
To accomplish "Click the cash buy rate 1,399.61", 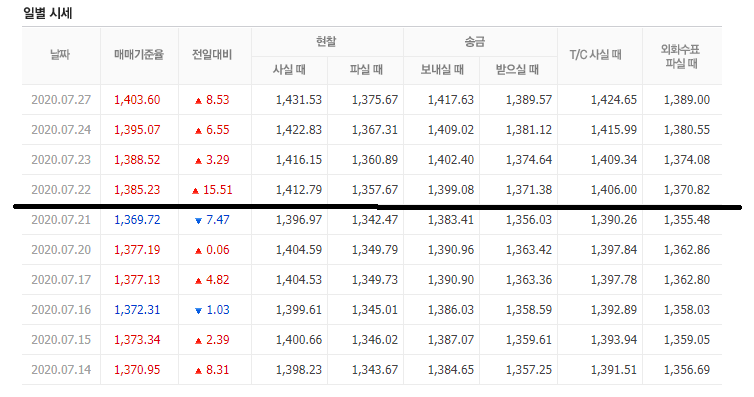I will pyautogui.click(x=299, y=310).
